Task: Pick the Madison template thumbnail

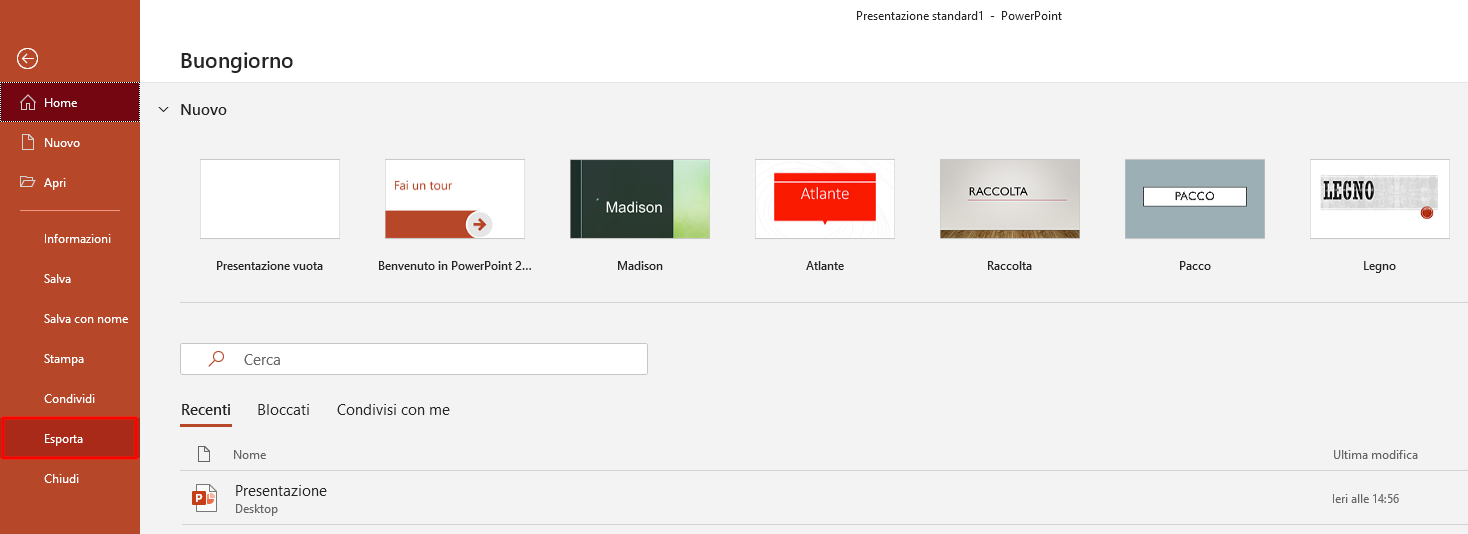Action: (x=640, y=199)
